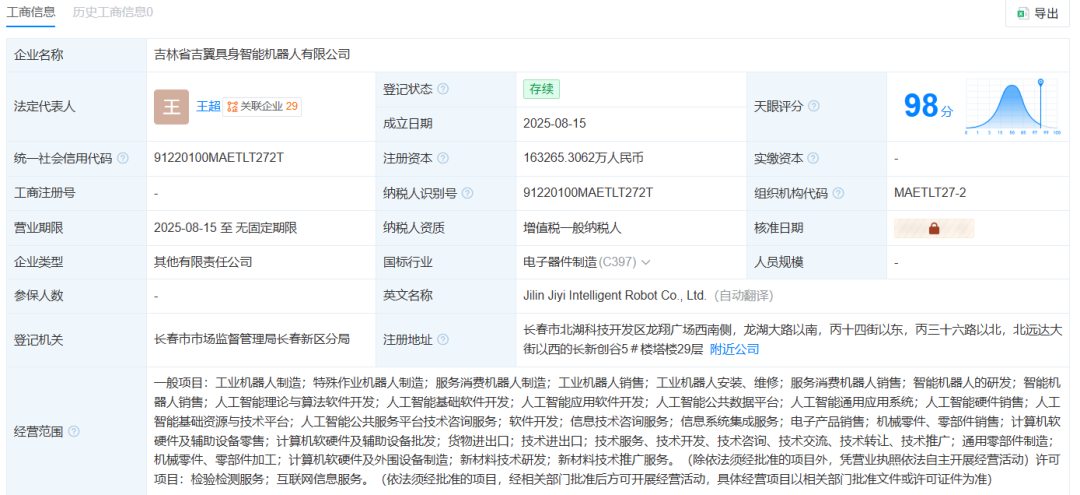Open 关联企业 29 related companies badge
1080x495 pixels.
tap(262, 106)
